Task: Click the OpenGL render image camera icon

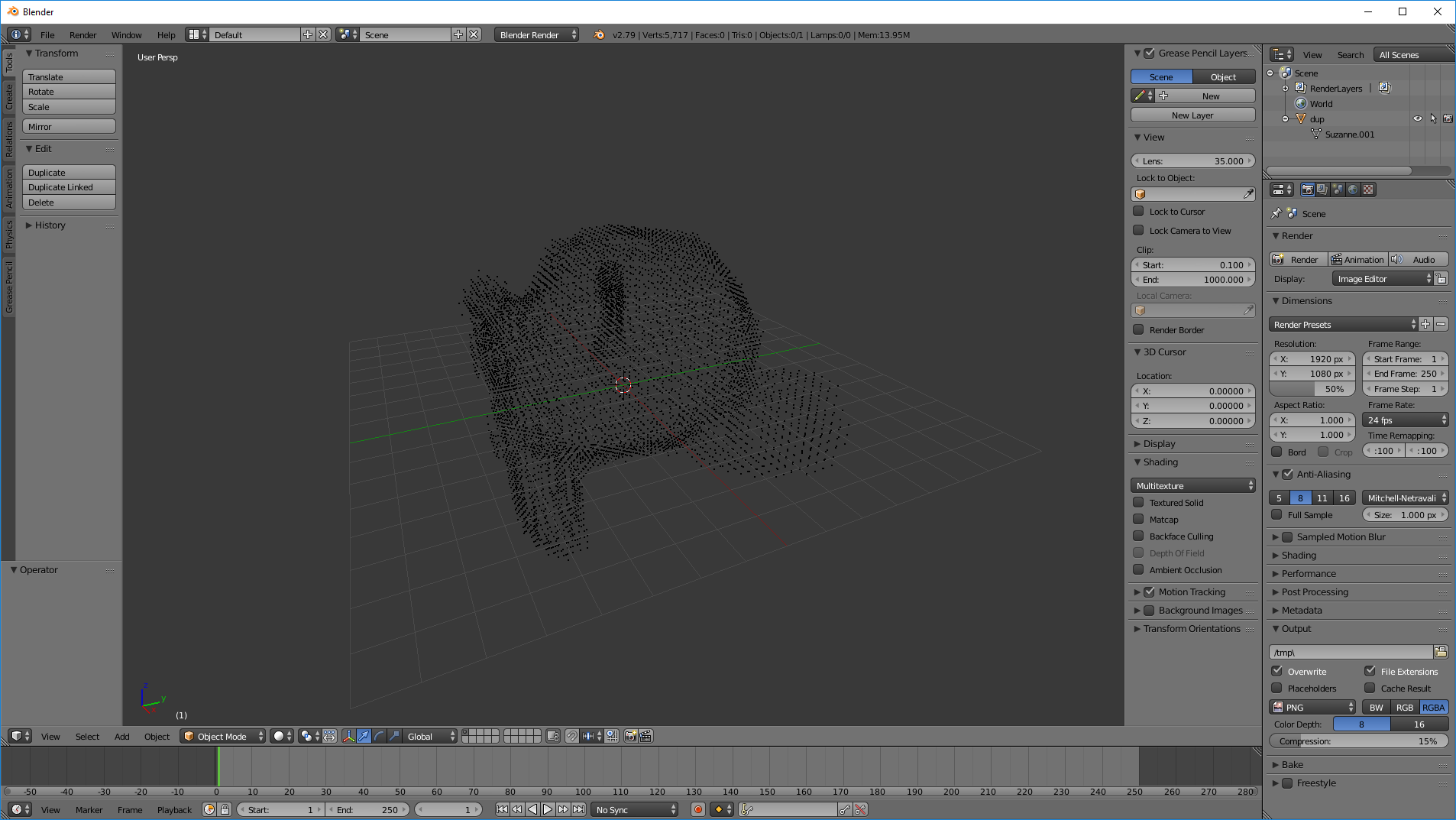Action: pyautogui.click(x=630, y=736)
